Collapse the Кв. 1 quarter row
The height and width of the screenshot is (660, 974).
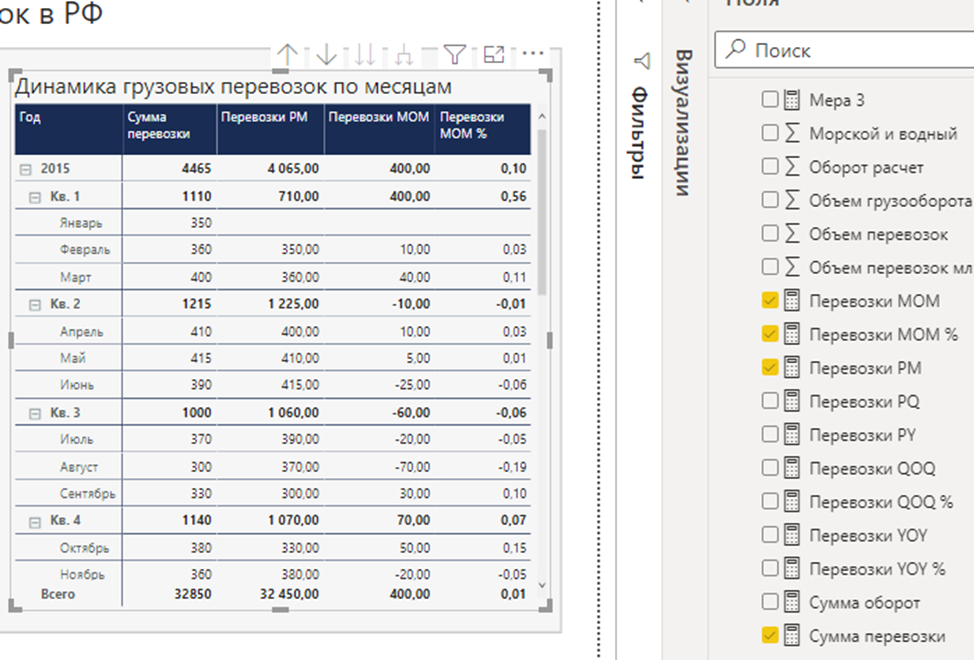(35, 197)
